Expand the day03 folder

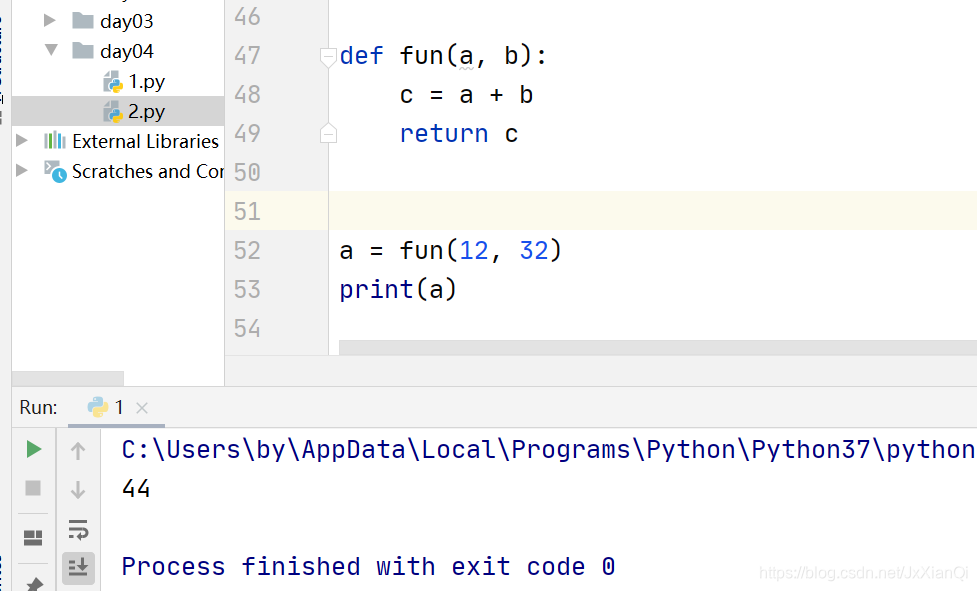(x=50, y=21)
